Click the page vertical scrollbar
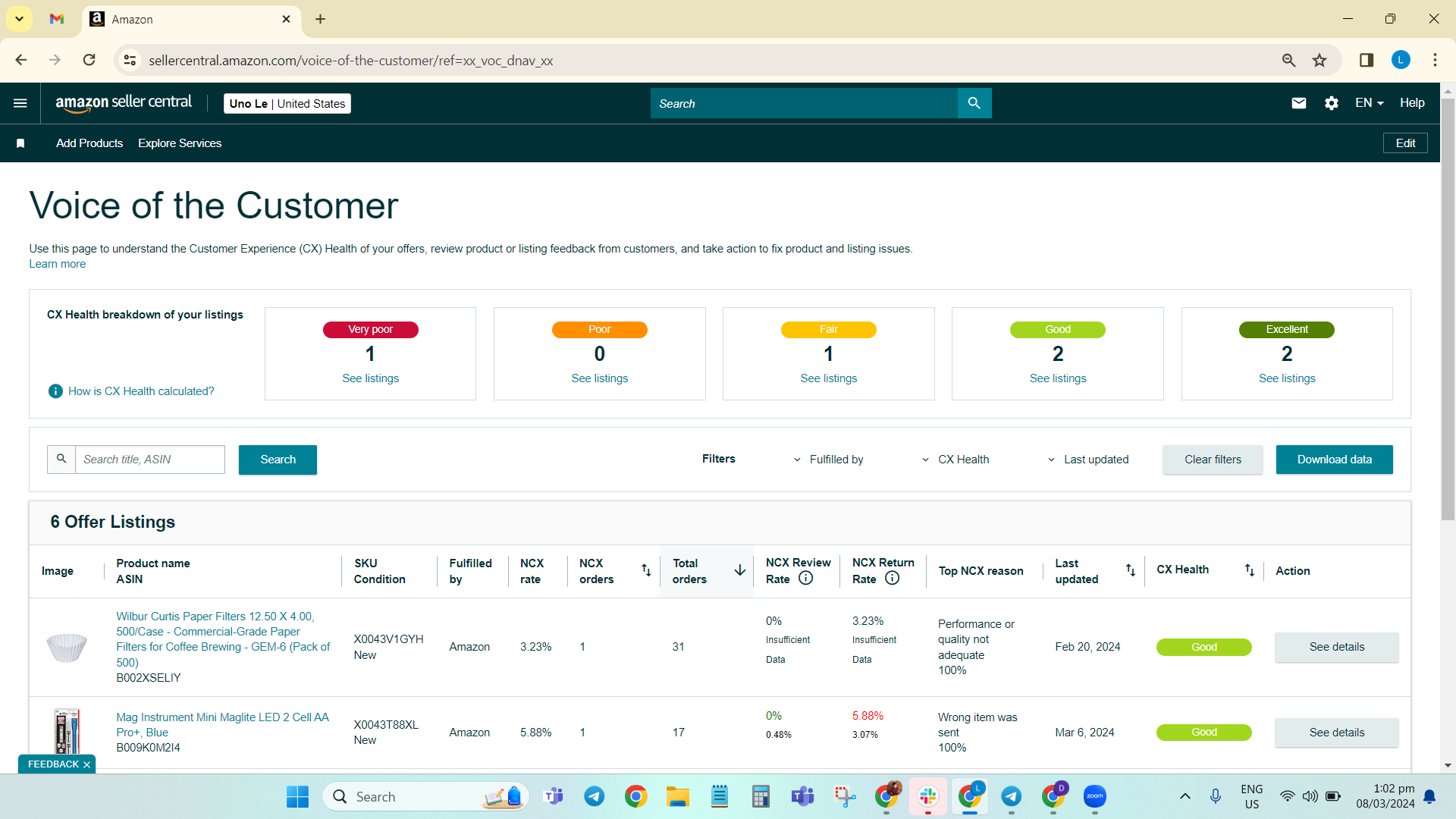 (1448, 309)
